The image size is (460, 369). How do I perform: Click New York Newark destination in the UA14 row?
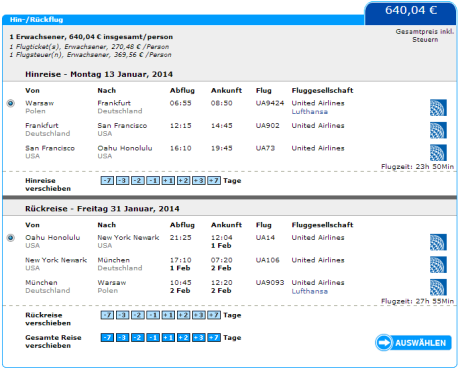[x=128, y=238]
